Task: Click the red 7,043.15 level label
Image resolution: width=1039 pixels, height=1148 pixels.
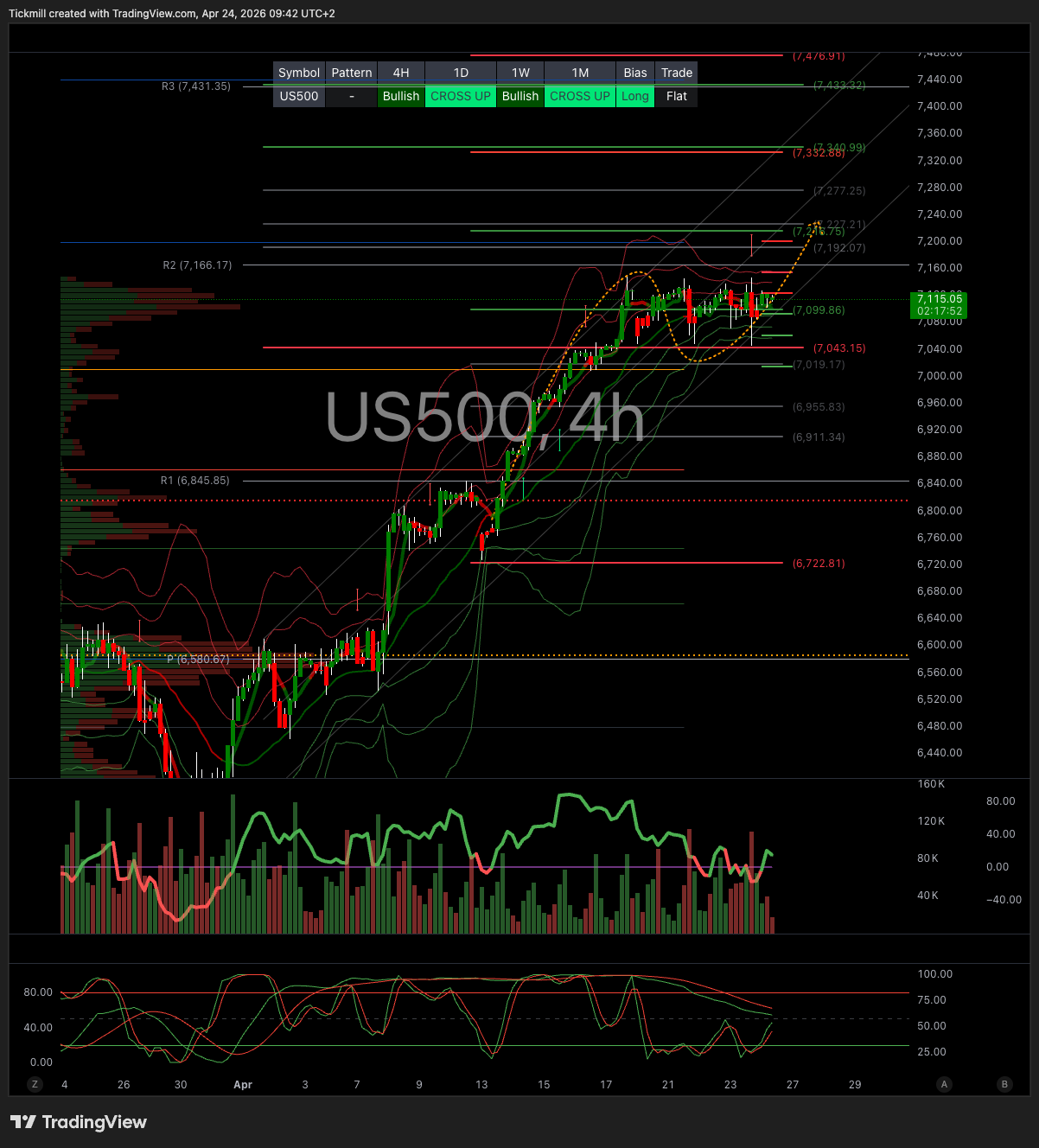Action: pos(838,348)
